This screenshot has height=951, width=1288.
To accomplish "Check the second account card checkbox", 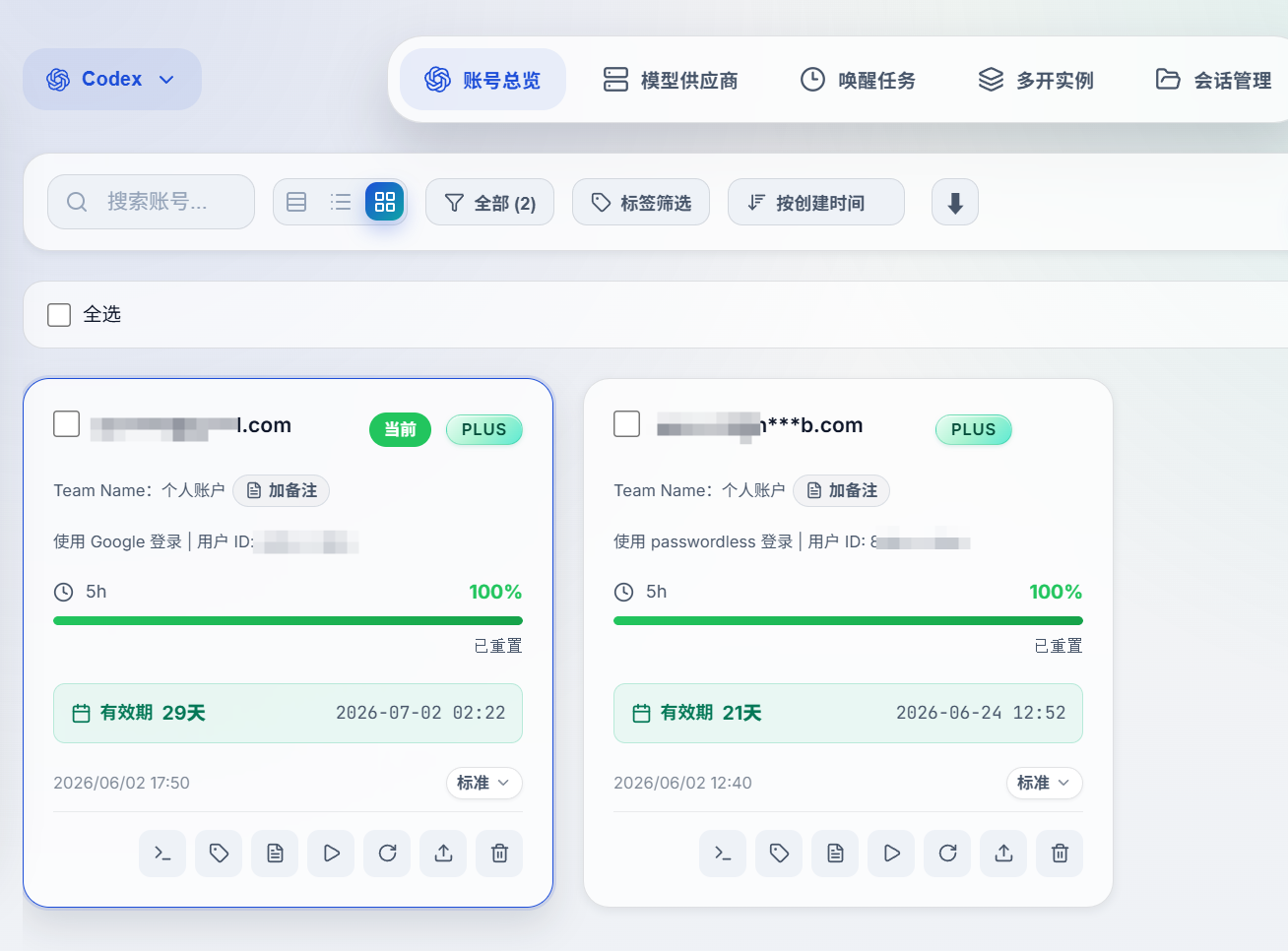I will [x=626, y=423].
